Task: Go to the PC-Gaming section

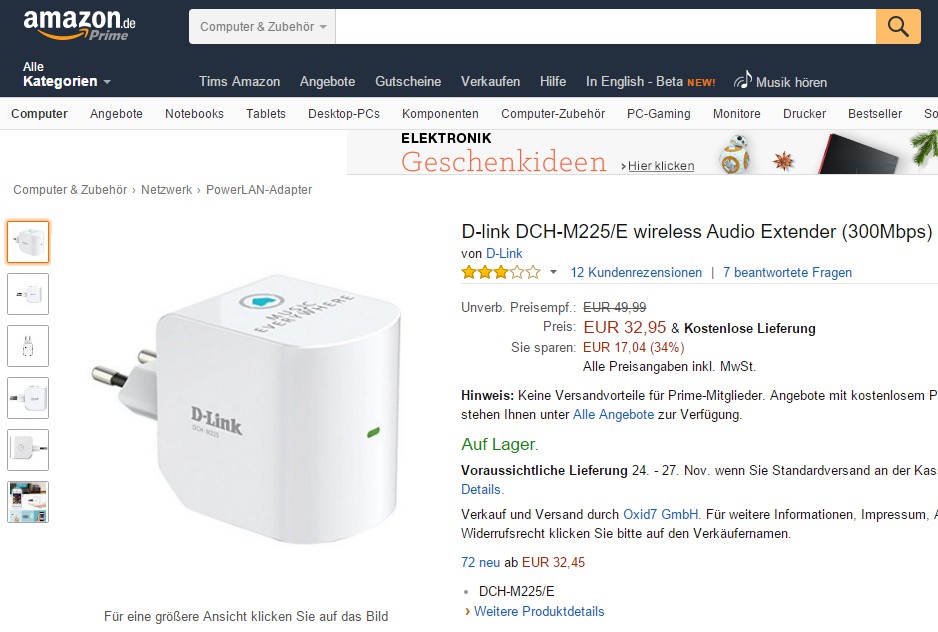Action: point(659,114)
